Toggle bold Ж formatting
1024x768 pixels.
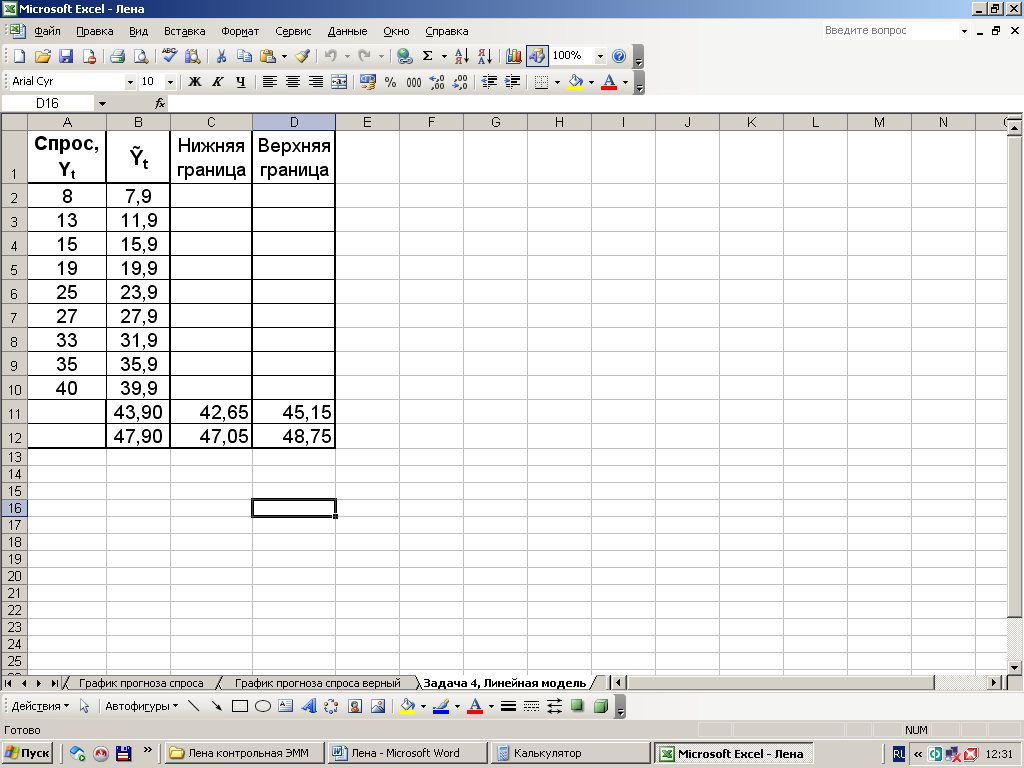point(195,82)
